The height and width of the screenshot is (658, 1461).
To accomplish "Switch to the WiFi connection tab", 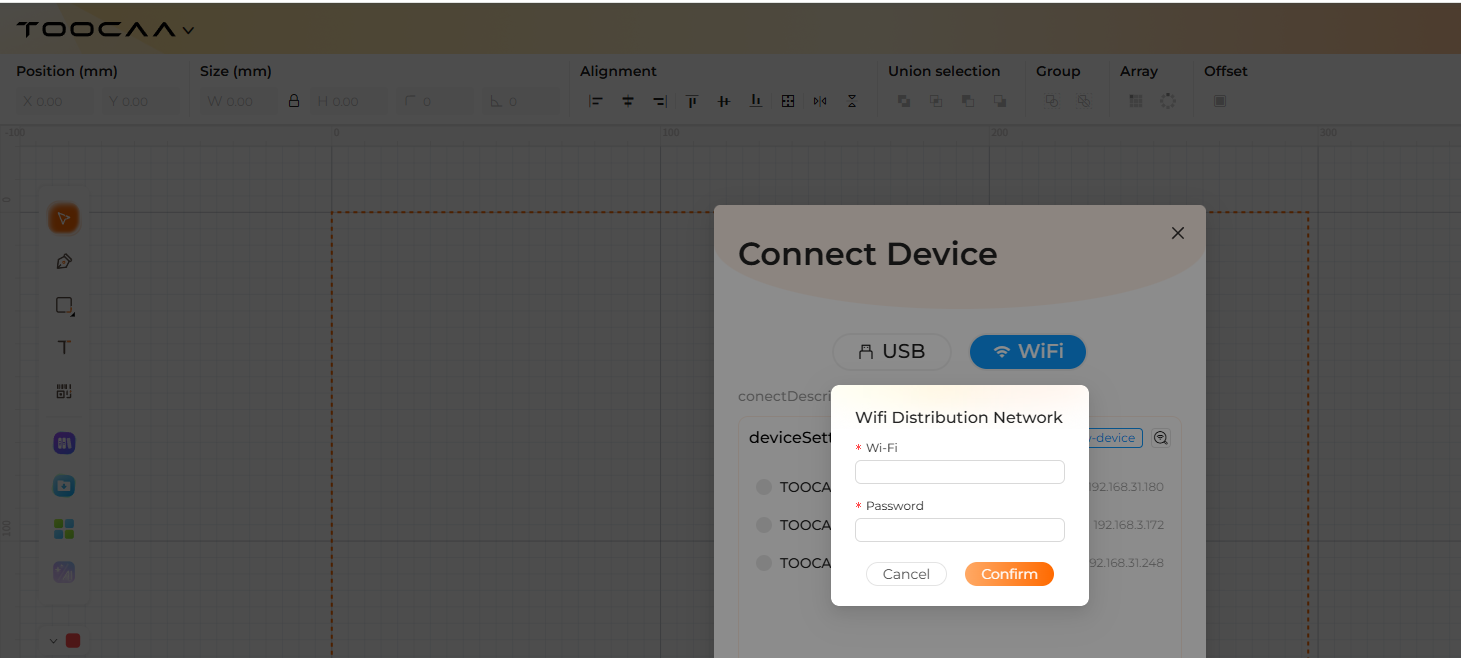I will coord(1028,352).
